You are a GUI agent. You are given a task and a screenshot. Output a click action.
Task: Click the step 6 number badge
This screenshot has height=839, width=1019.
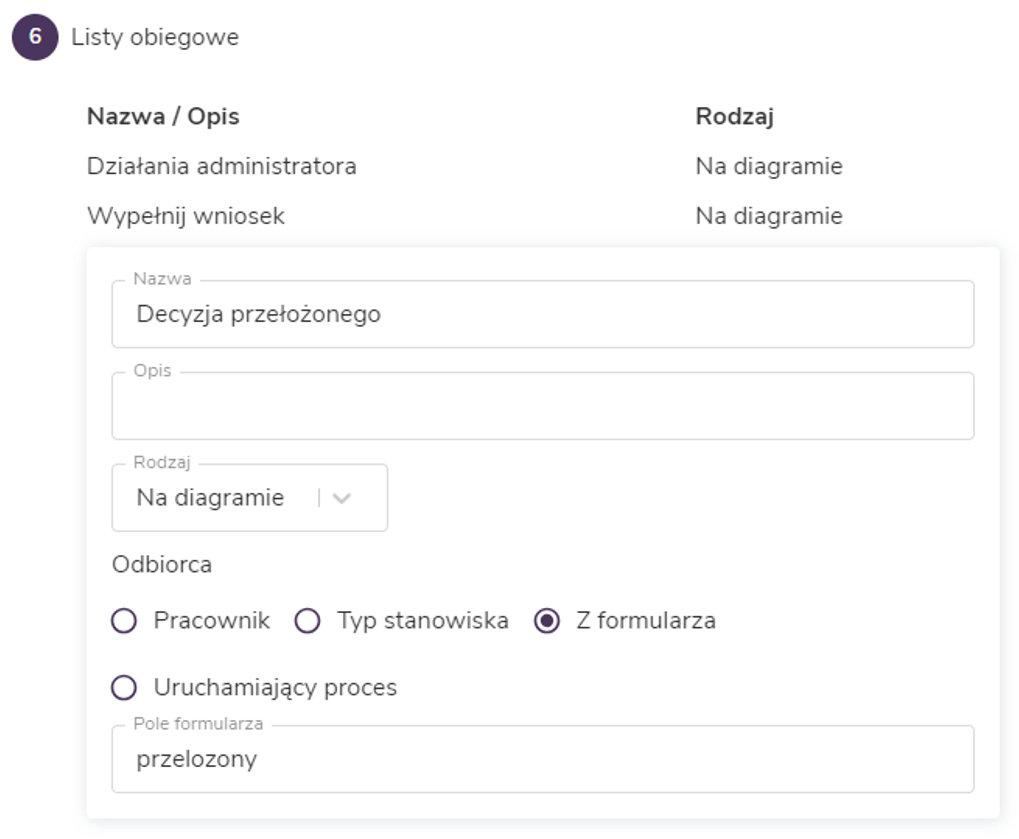click(x=35, y=38)
